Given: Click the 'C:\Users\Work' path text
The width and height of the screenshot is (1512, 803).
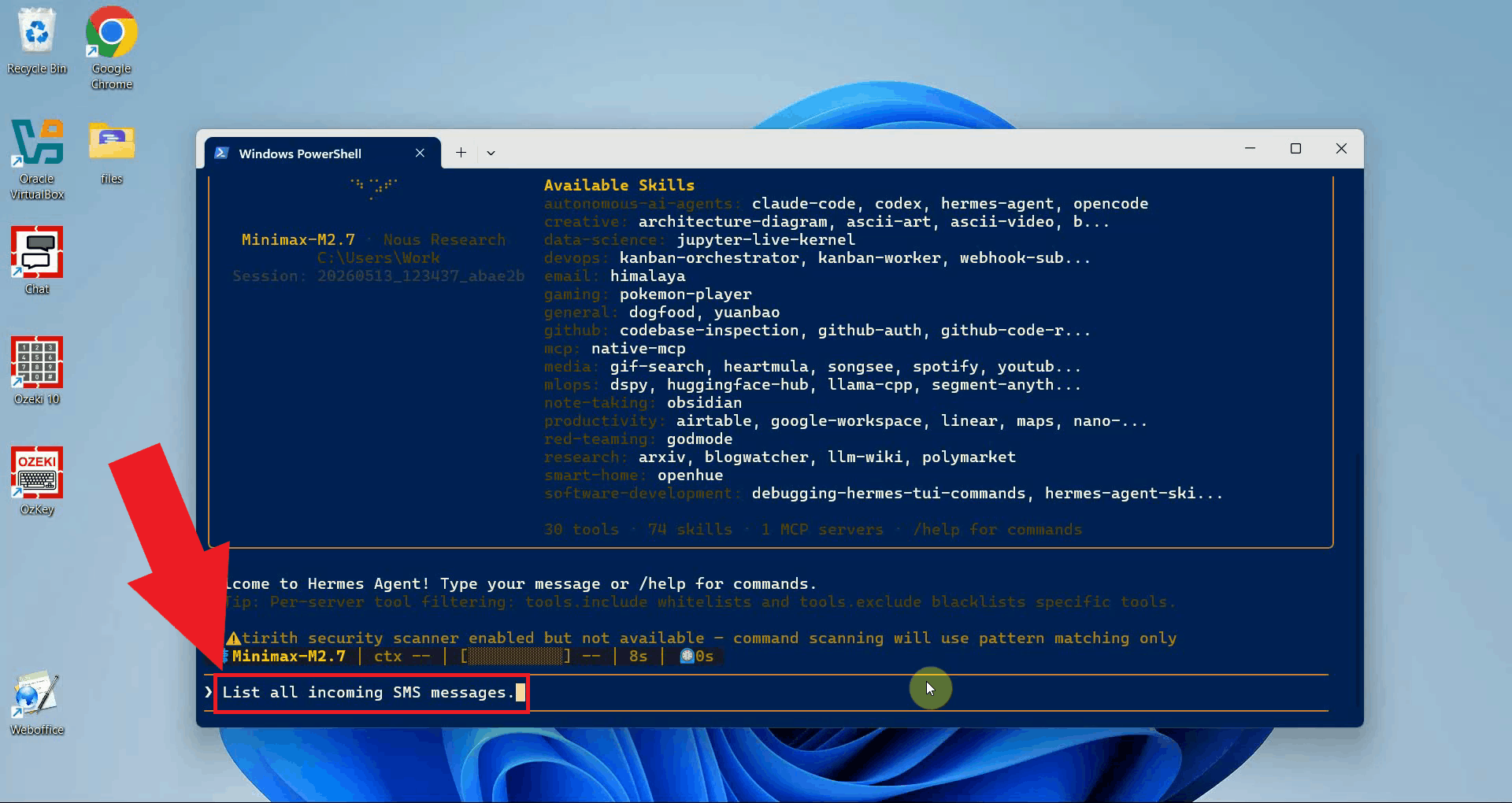Looking at the screenshot, I should tap(378, 258).
